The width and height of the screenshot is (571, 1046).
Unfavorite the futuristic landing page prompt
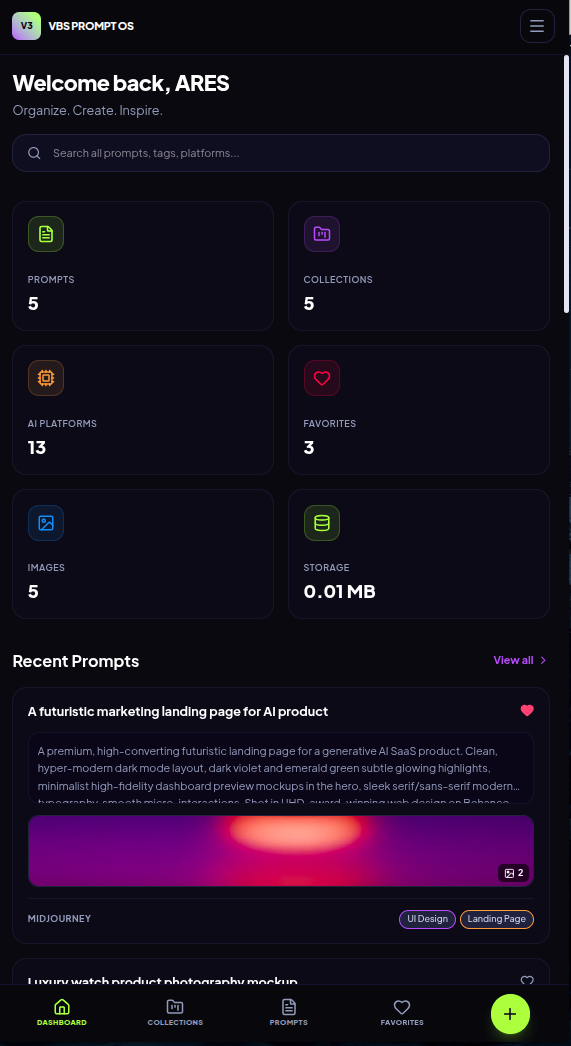point(527,710)
